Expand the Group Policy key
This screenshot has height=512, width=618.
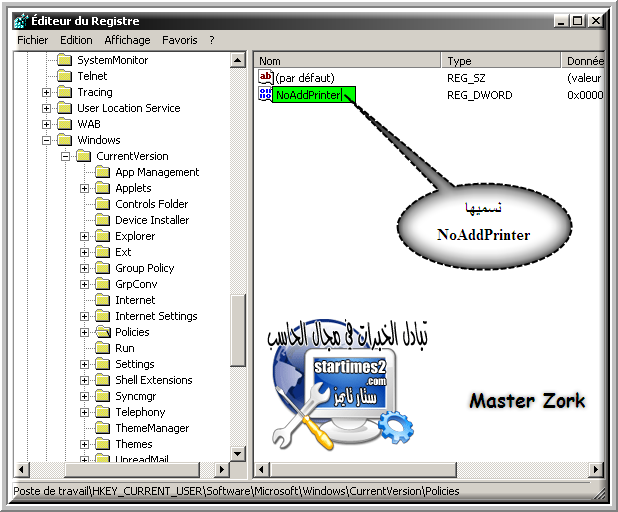pyautogui.click(x=84, y=268)
